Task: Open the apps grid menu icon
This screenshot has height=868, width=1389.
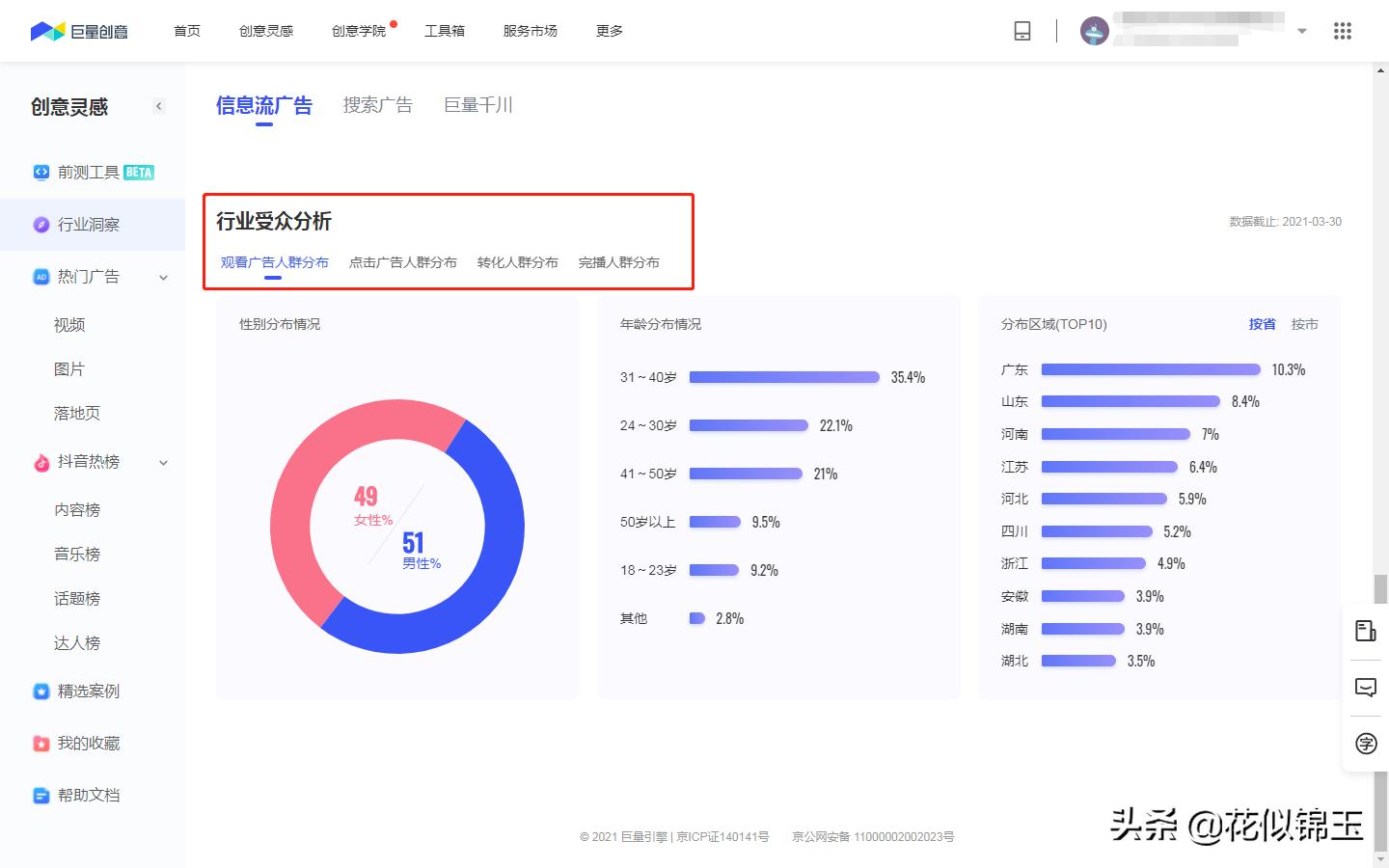Action: click(1342, 31)
